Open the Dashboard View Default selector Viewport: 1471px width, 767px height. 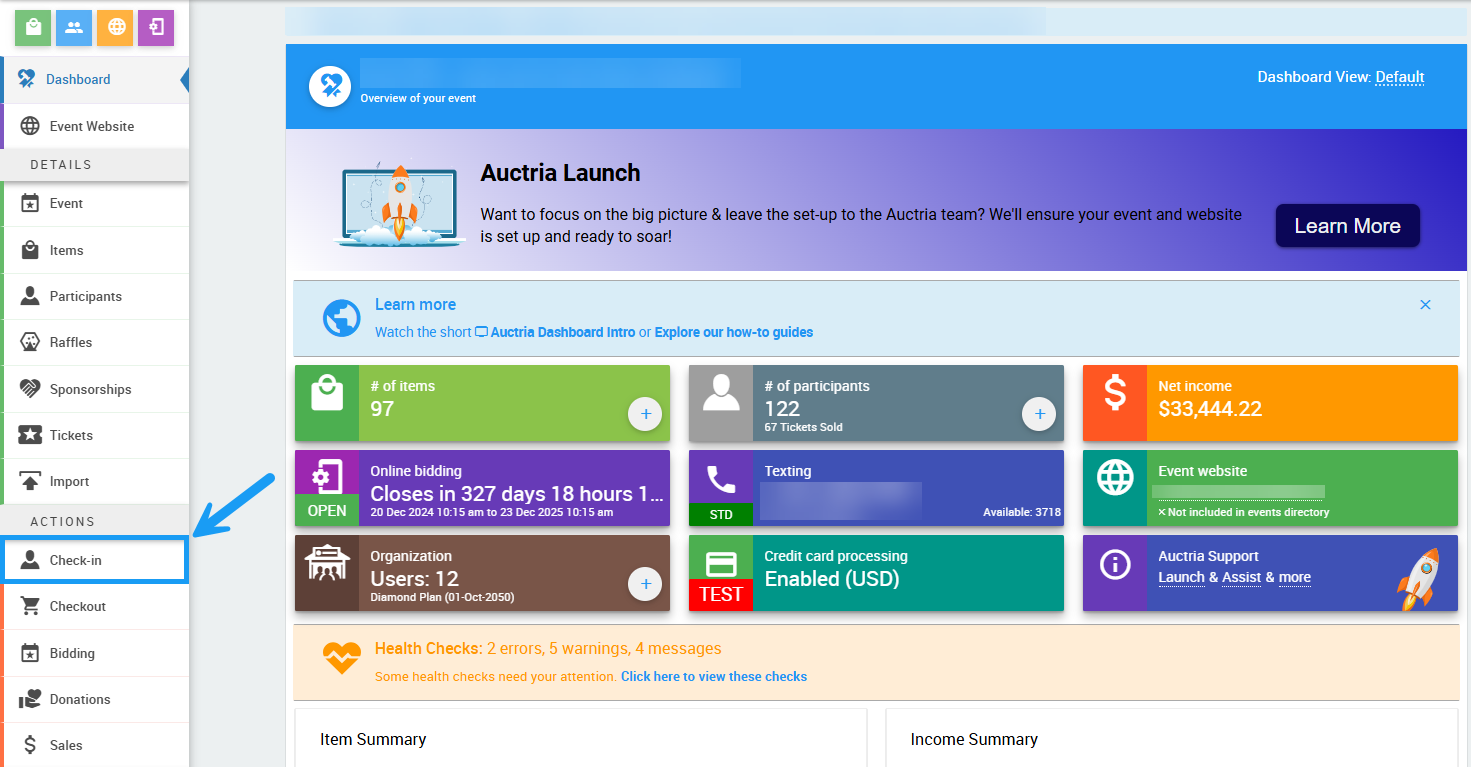(x=1399, y=77)
